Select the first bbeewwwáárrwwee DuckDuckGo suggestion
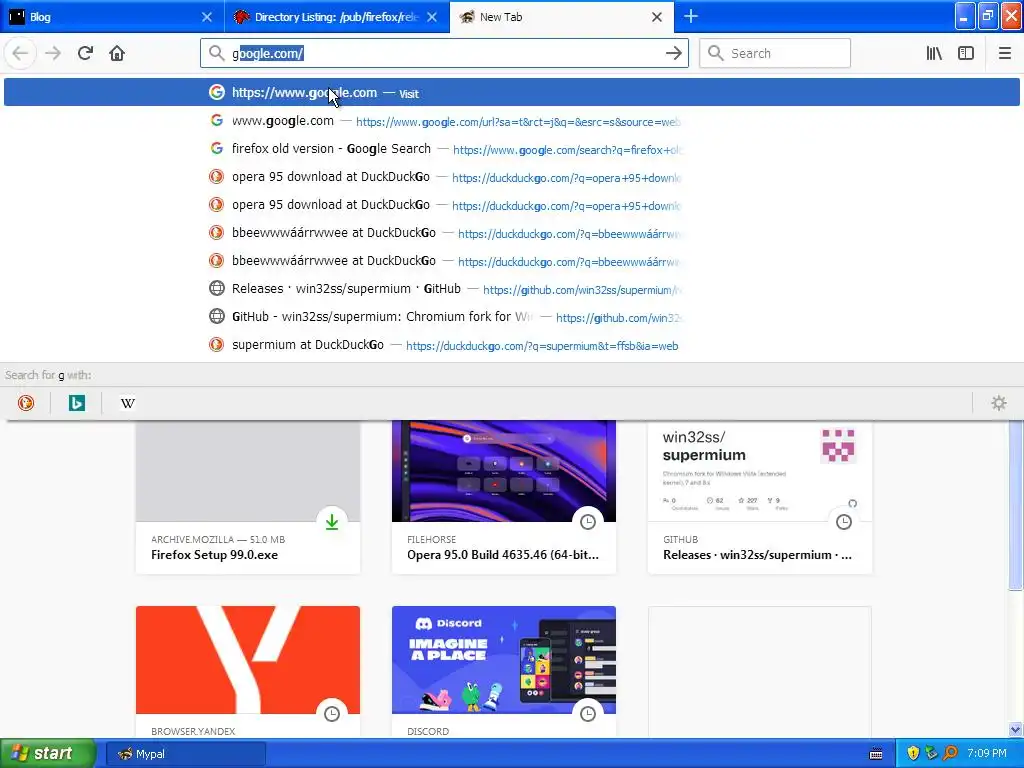 coord(512,233)
